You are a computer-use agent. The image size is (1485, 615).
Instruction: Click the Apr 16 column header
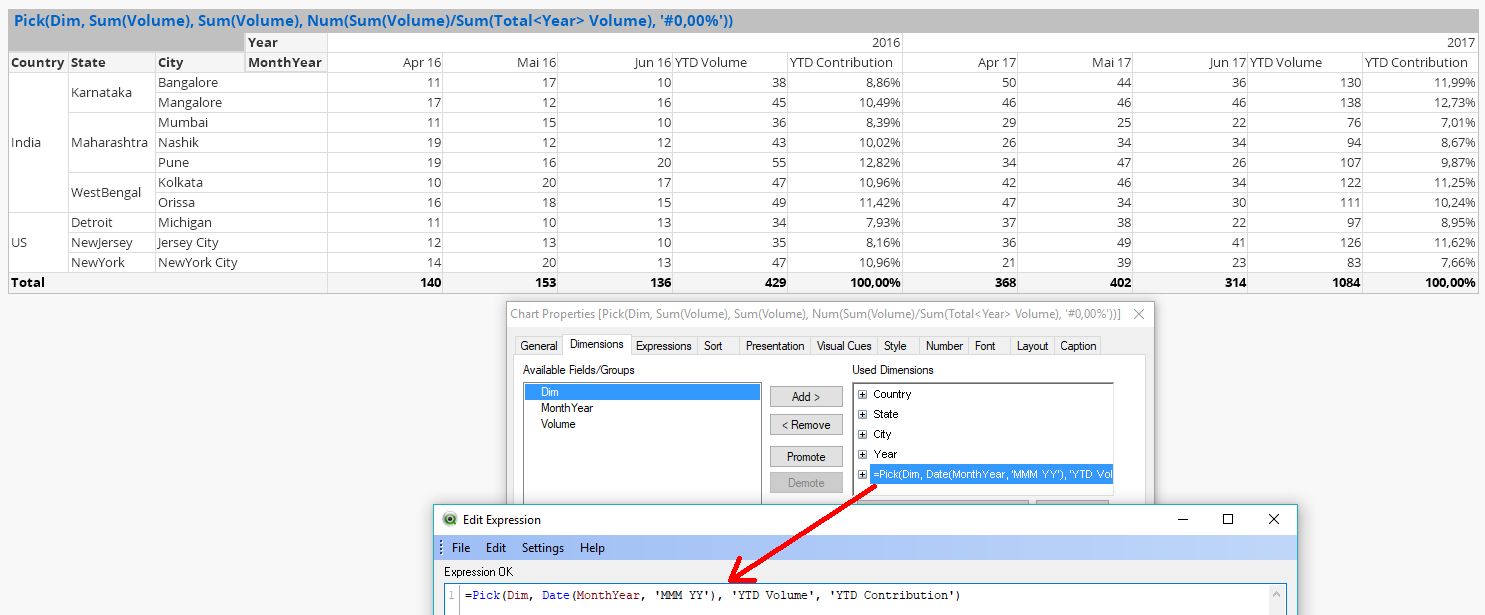pyautogui.click(x=386, y=62)
